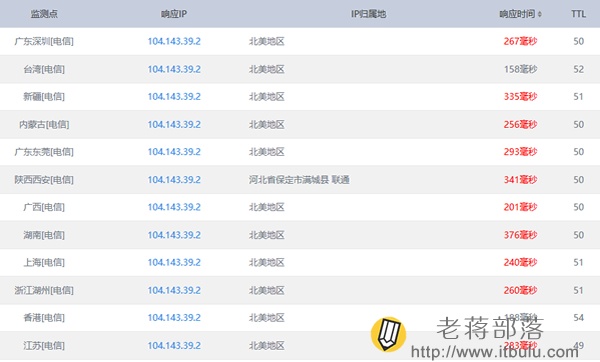Sort by 响应时间 using the sort arrow icon
Image resolution: width=600 pixels, height=362 pixels.
(x=540, y=14)
